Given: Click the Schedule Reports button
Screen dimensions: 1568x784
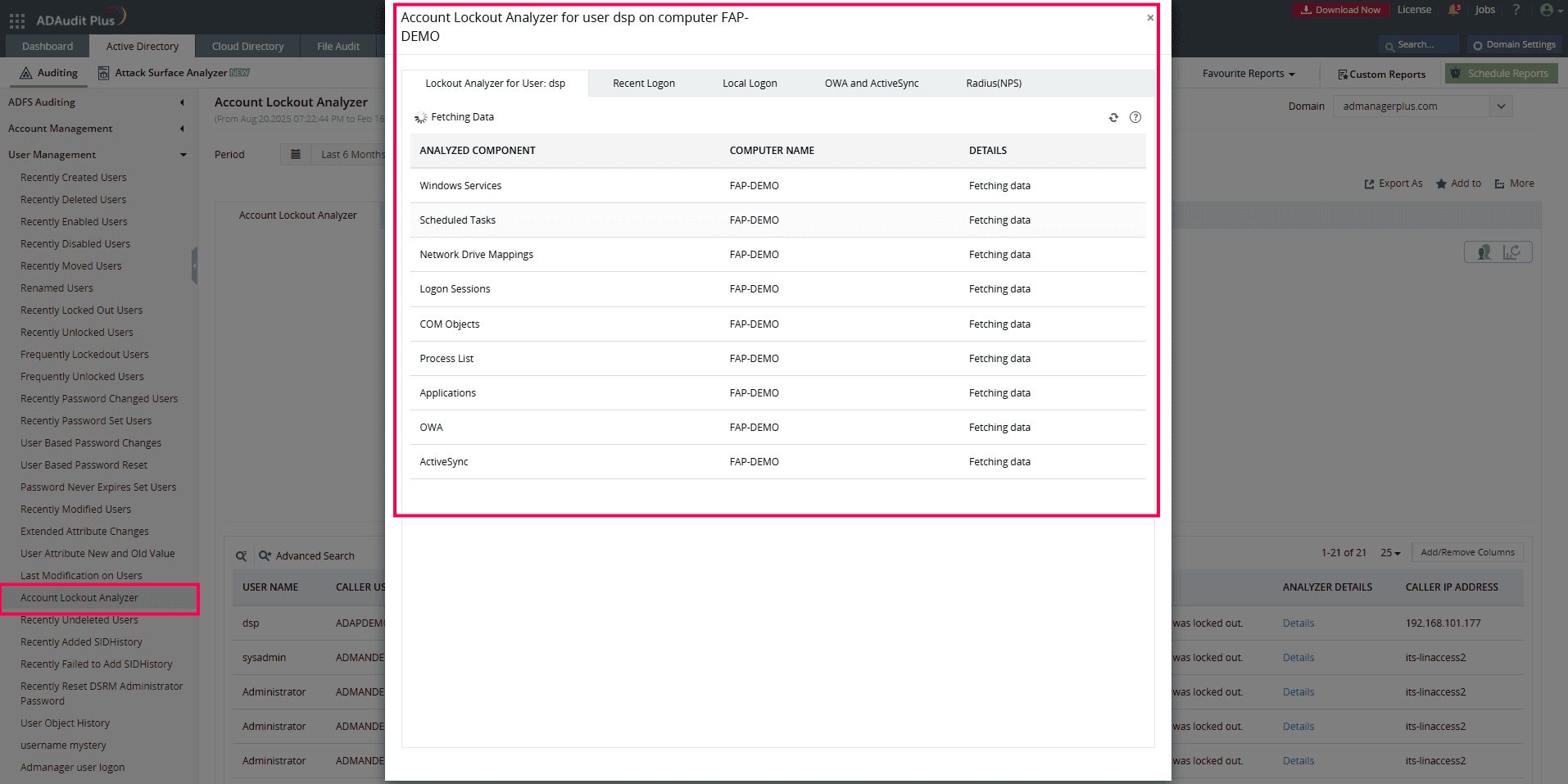Looking at the screenshot, I should [1502, 74].
